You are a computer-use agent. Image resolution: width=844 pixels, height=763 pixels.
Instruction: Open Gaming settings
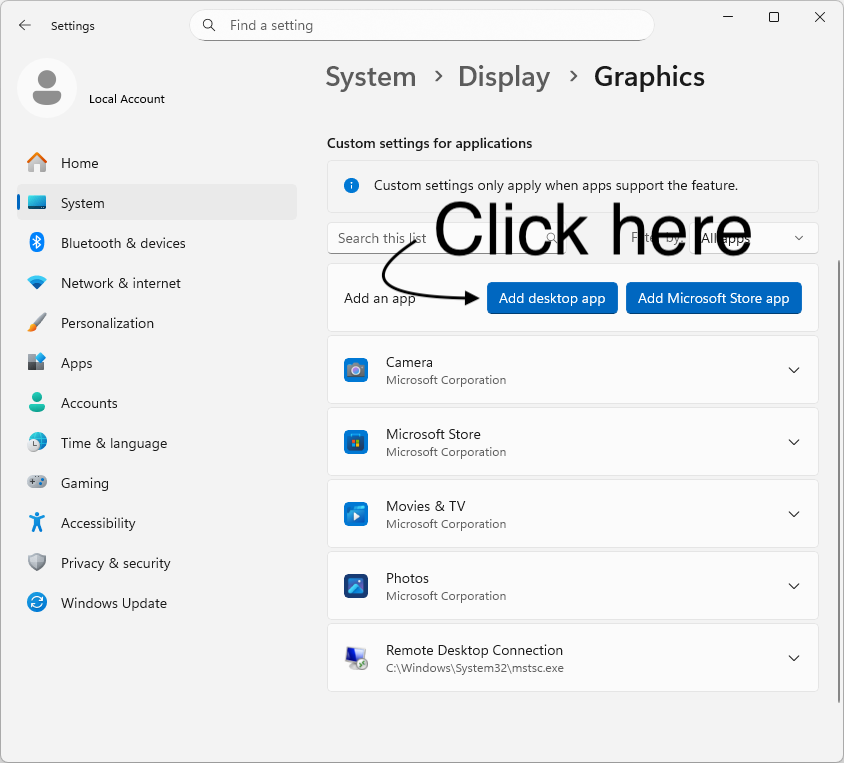85,483
